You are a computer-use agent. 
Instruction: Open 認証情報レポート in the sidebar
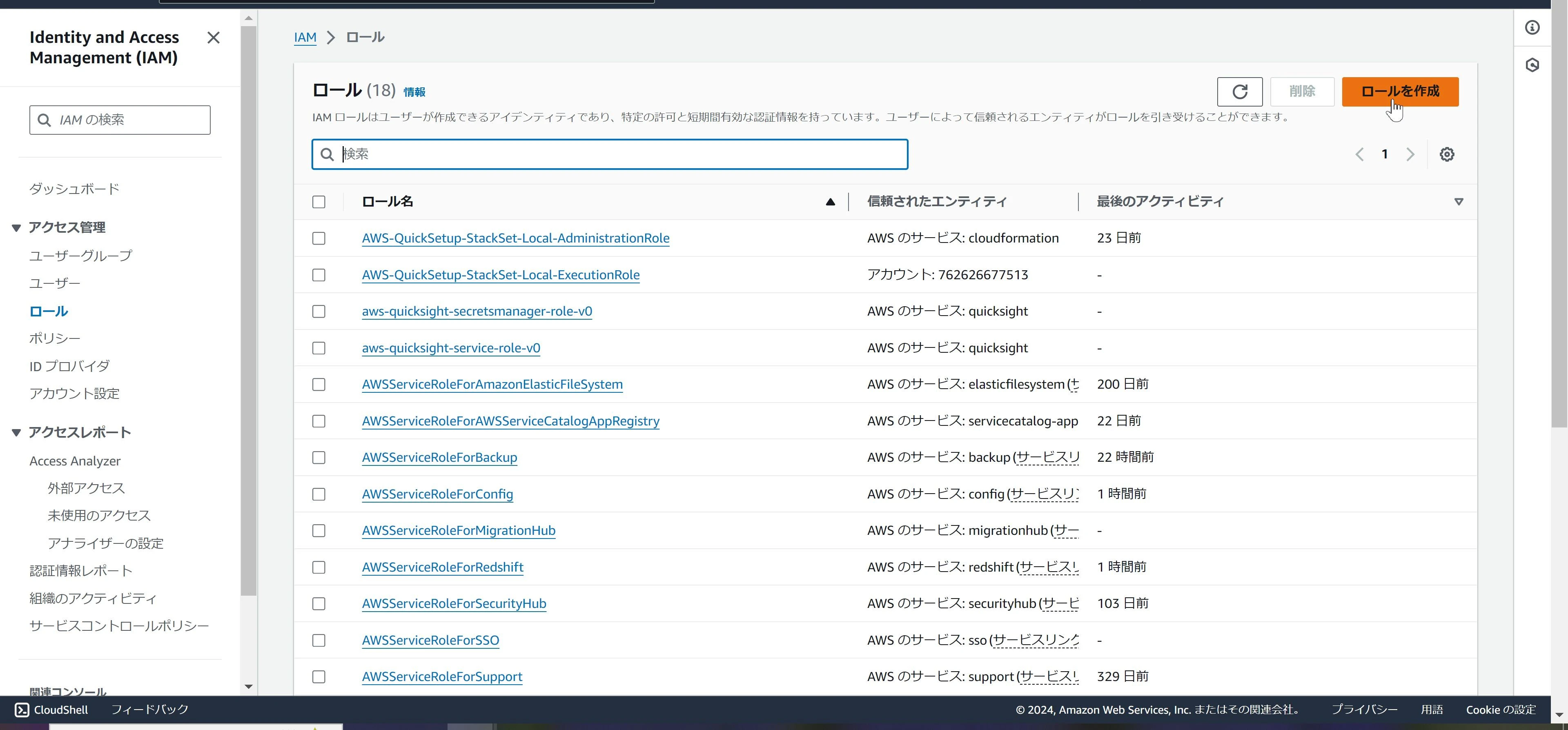pos(81,570)
